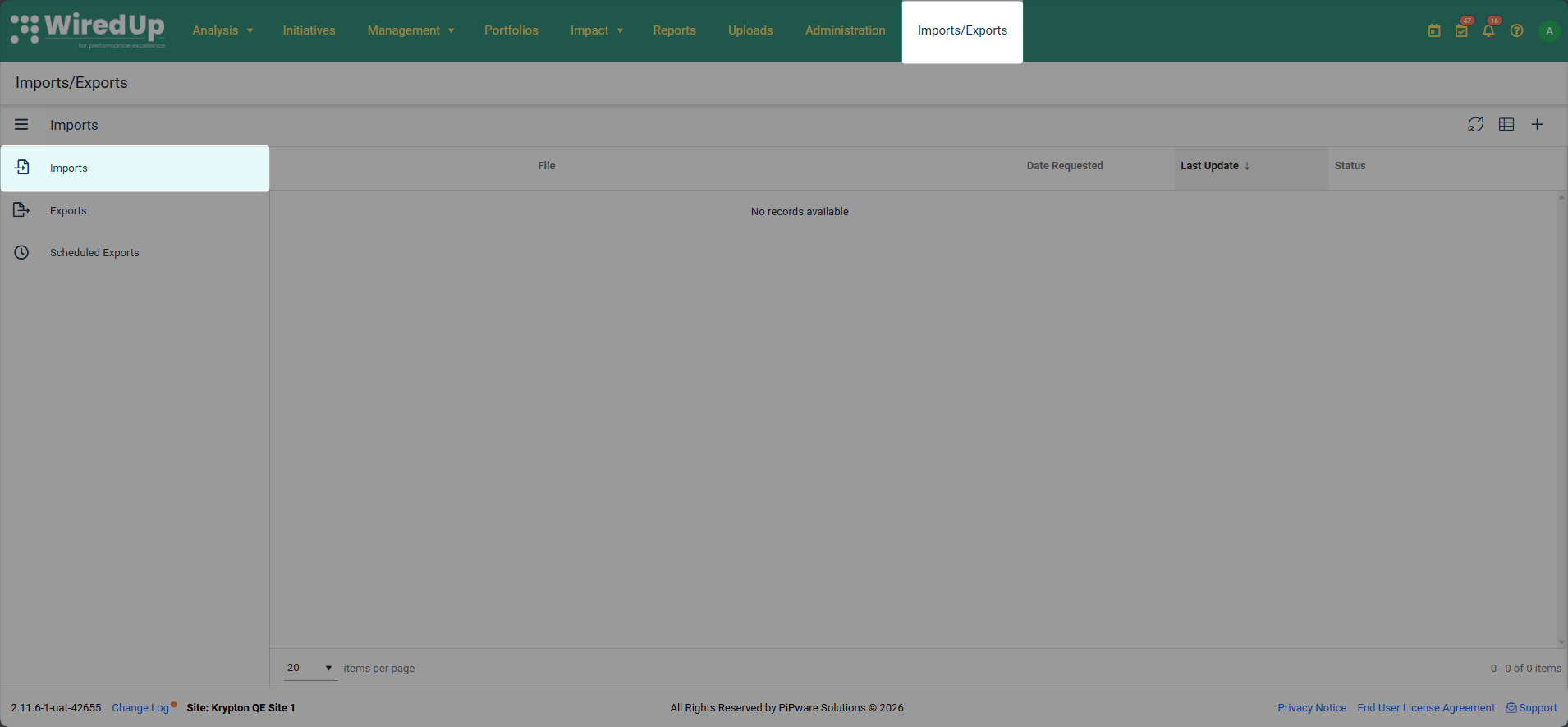Click the 'No records available' text
The image size is (1568, 727).
[x=800, y=212]
